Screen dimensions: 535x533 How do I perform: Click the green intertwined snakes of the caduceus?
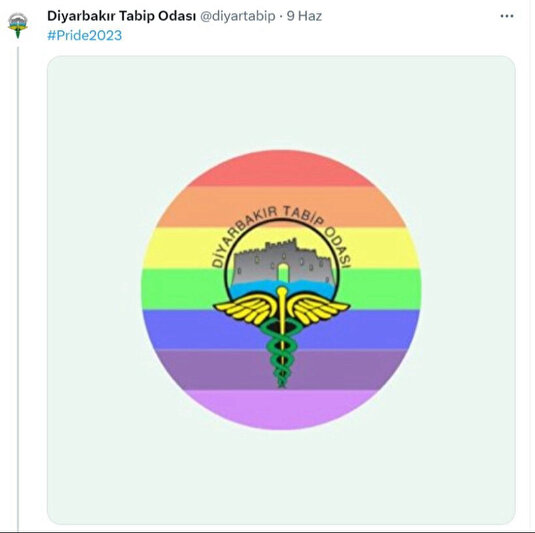(x=281, y=353)
